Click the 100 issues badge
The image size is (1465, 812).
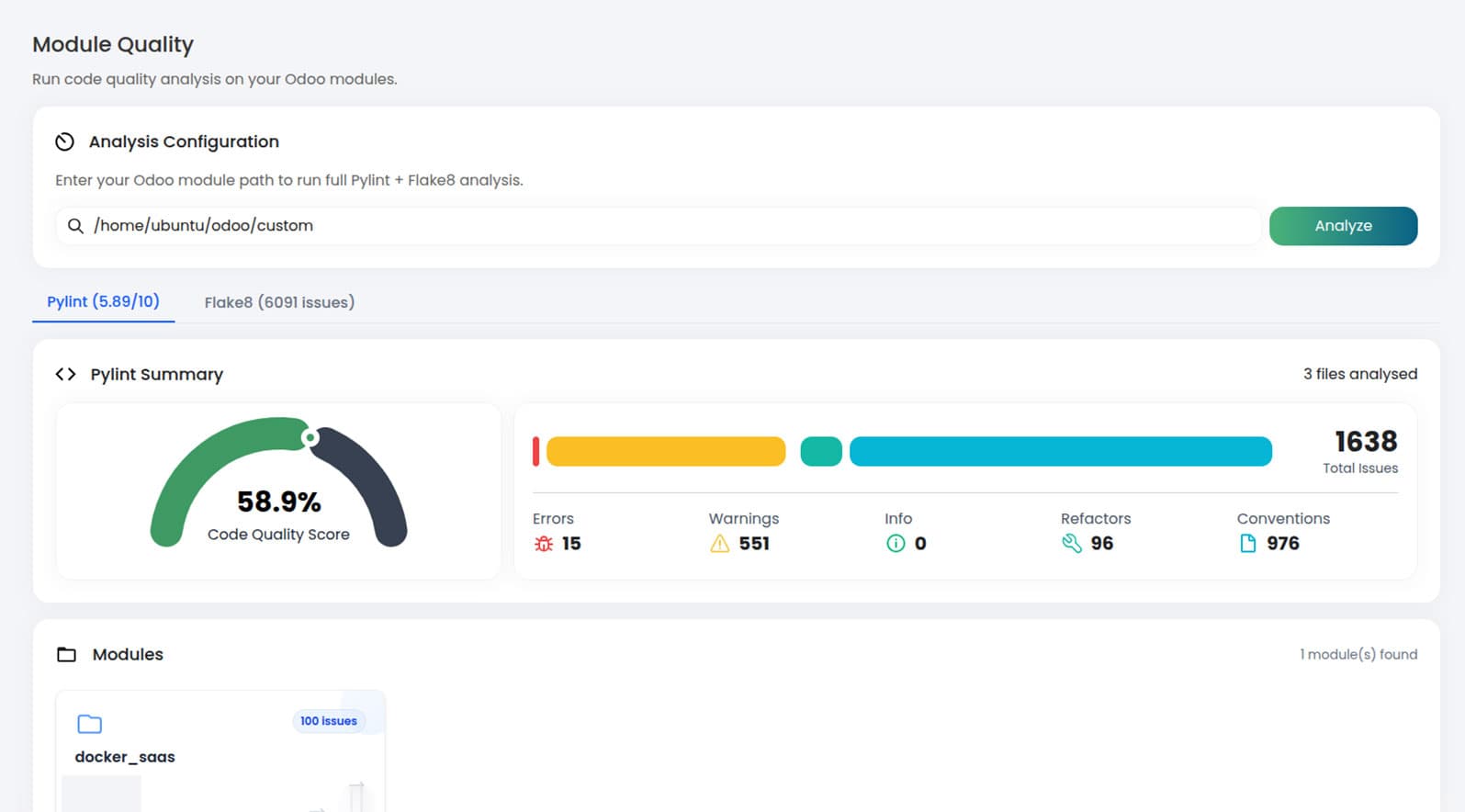(x=328, y=721)
